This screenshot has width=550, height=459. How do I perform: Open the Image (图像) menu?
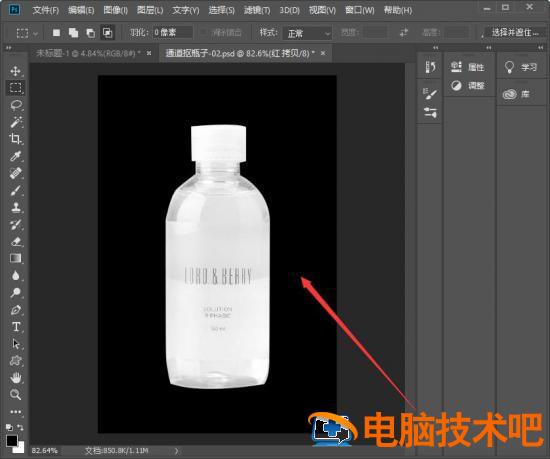tap(115, 10)
